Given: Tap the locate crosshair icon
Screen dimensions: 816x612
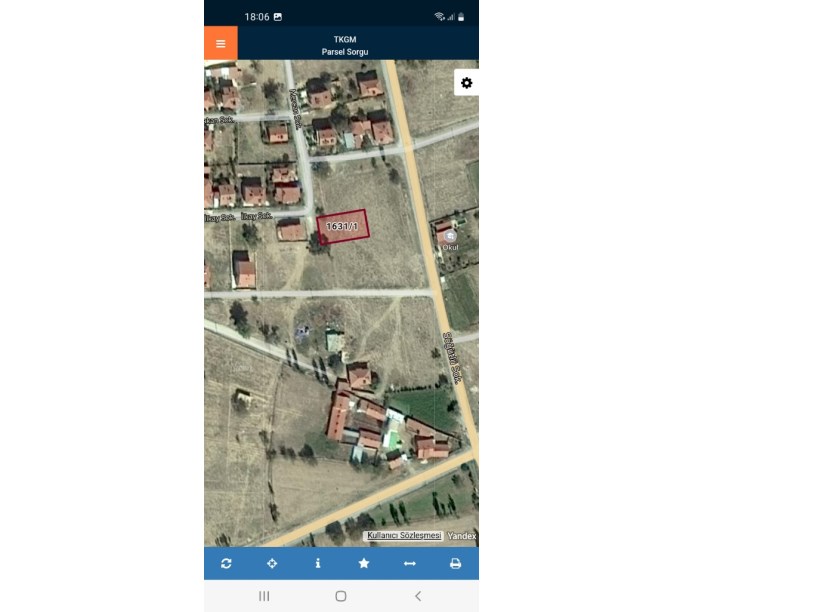Looking at the screenshot, I should [272, 563].
